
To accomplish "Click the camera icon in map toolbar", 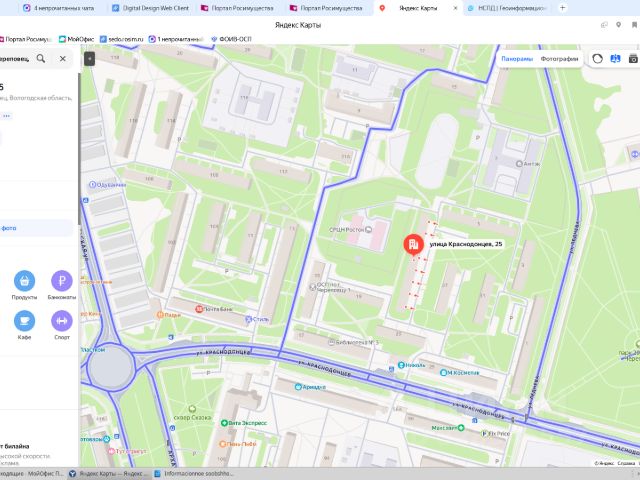I will (x=633, y=59).
